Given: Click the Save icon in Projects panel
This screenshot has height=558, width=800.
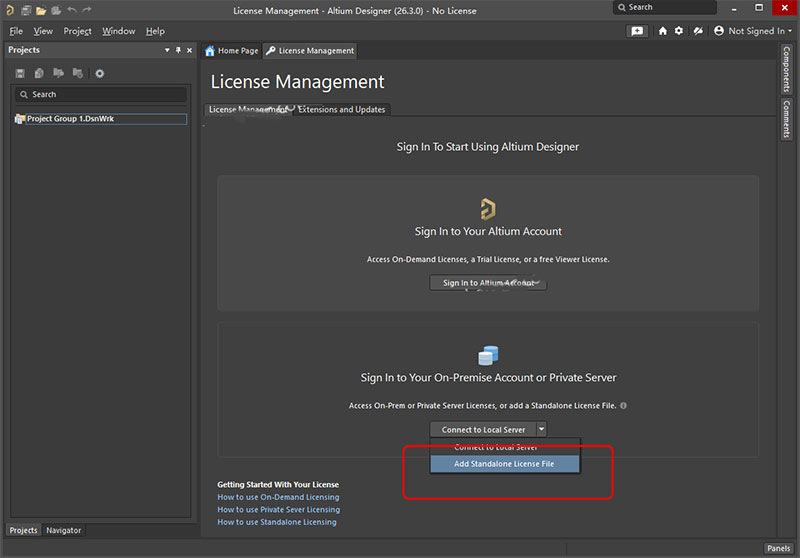Looking at the screenshot, I should [x=20, y=73].
